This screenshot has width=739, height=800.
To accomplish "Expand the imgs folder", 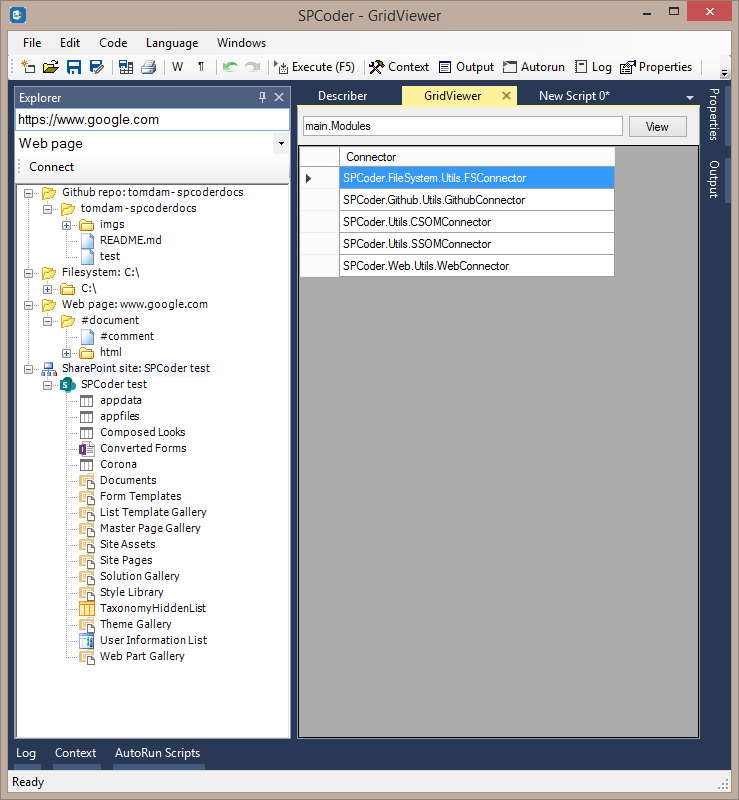I will coord(66,225).
